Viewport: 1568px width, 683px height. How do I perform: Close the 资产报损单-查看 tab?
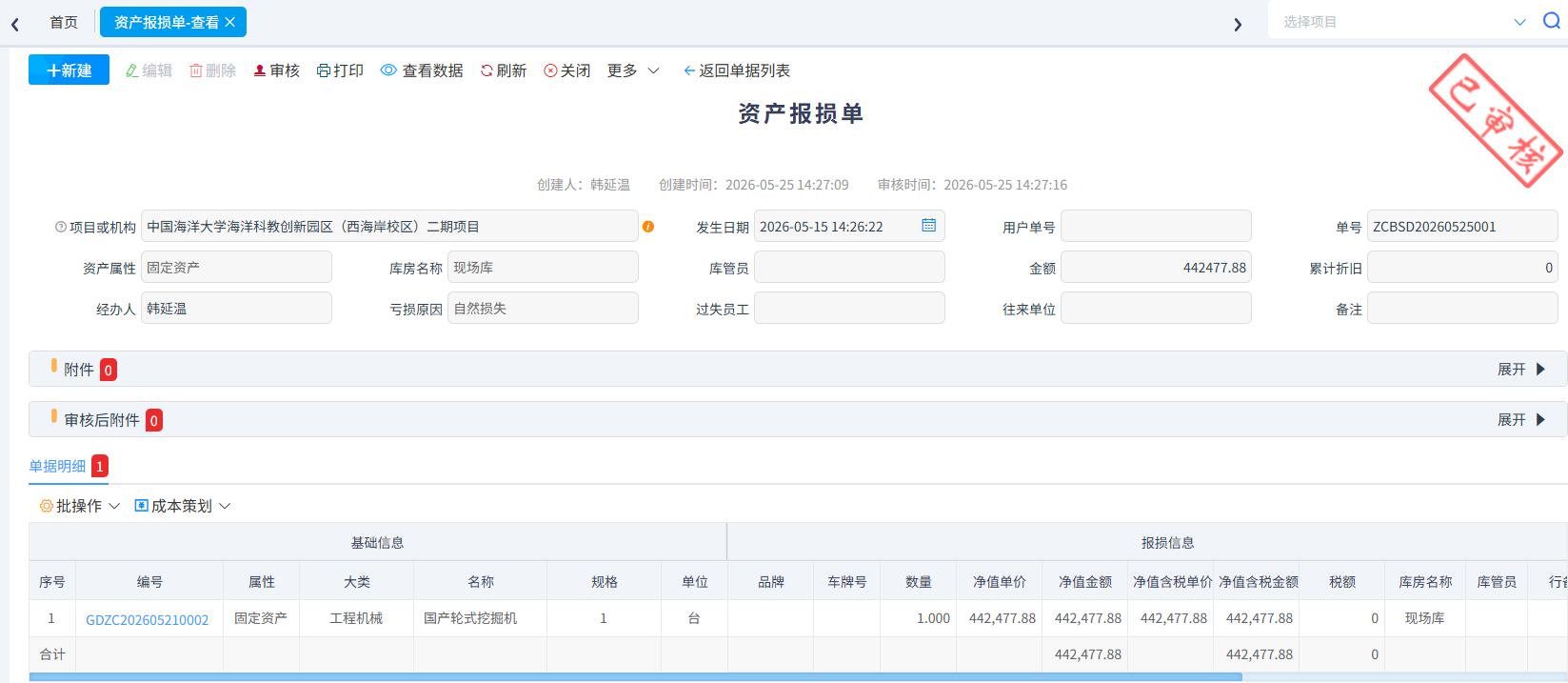point(229,22)
